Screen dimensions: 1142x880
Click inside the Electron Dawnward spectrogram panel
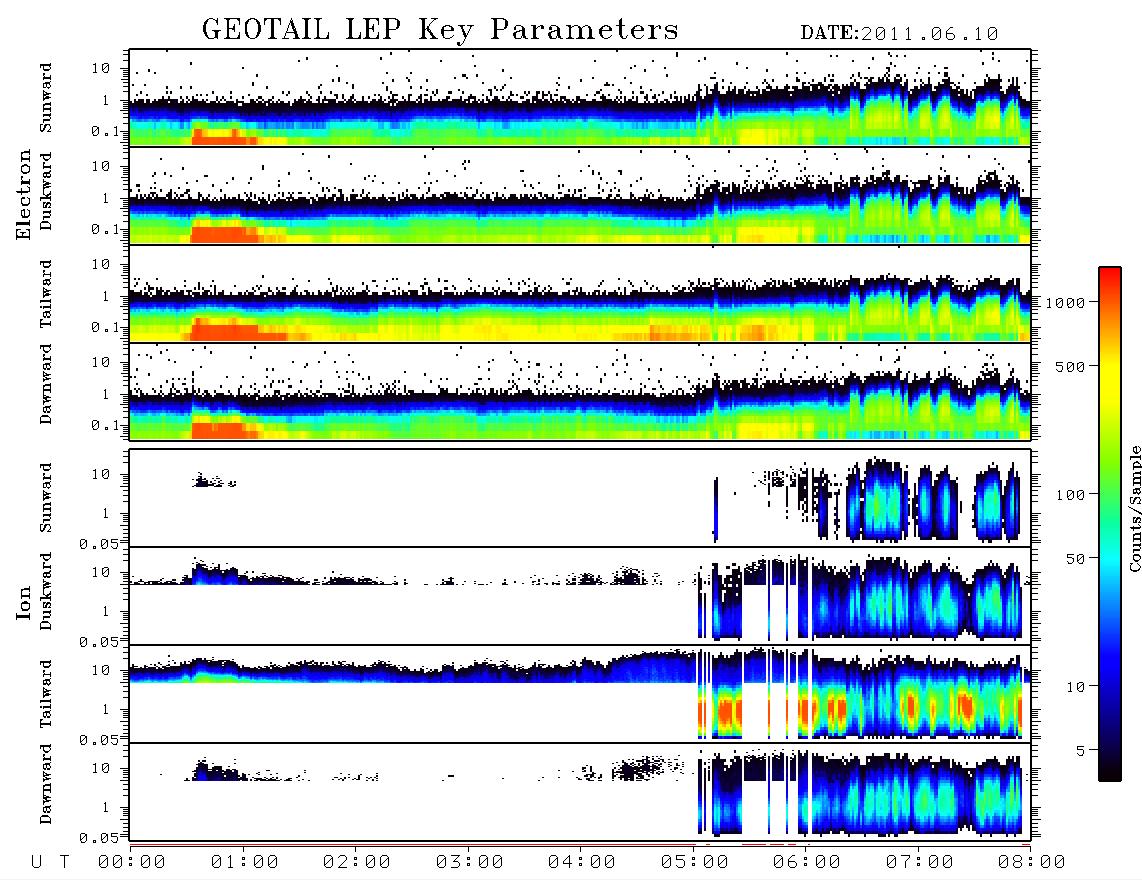[580, 392]
